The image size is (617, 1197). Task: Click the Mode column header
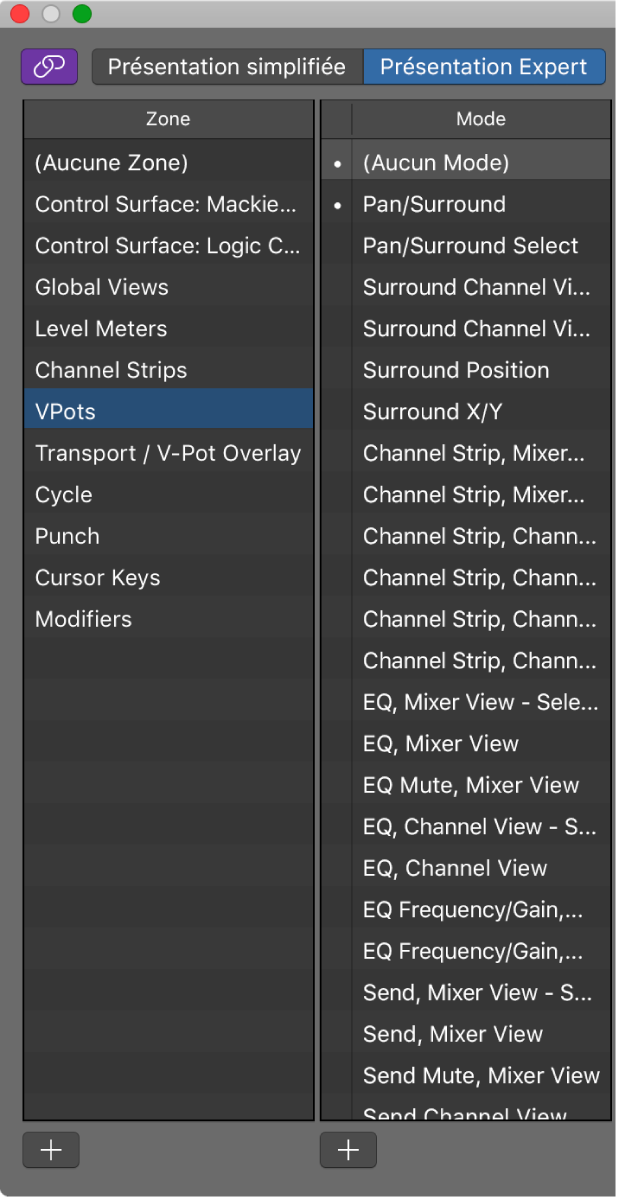click(480, 119)
